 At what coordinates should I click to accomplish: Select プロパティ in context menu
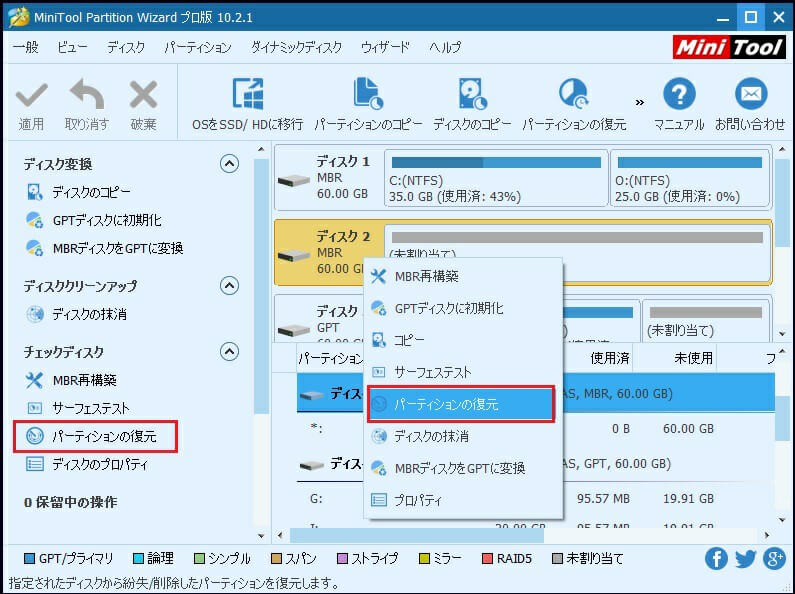coord(463,500)
